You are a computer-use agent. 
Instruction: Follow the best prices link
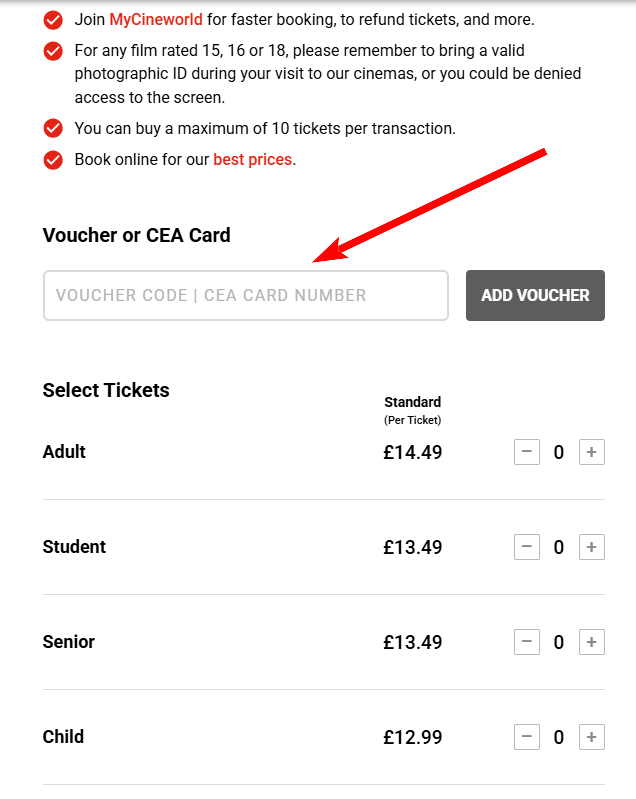[x=252, y=159]
